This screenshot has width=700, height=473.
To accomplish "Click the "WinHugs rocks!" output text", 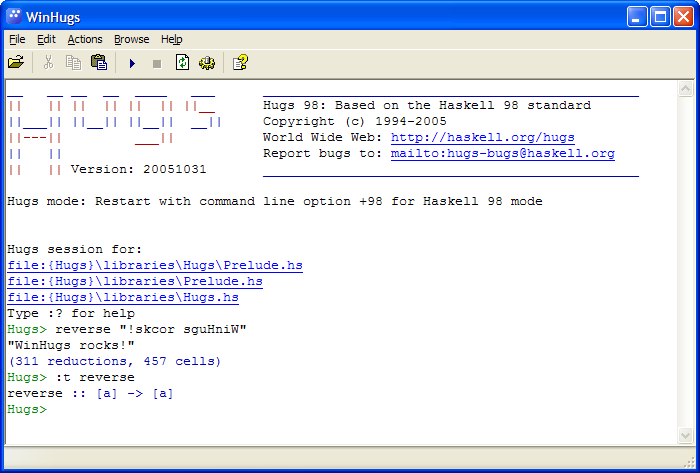I will [x=71, y=345].
